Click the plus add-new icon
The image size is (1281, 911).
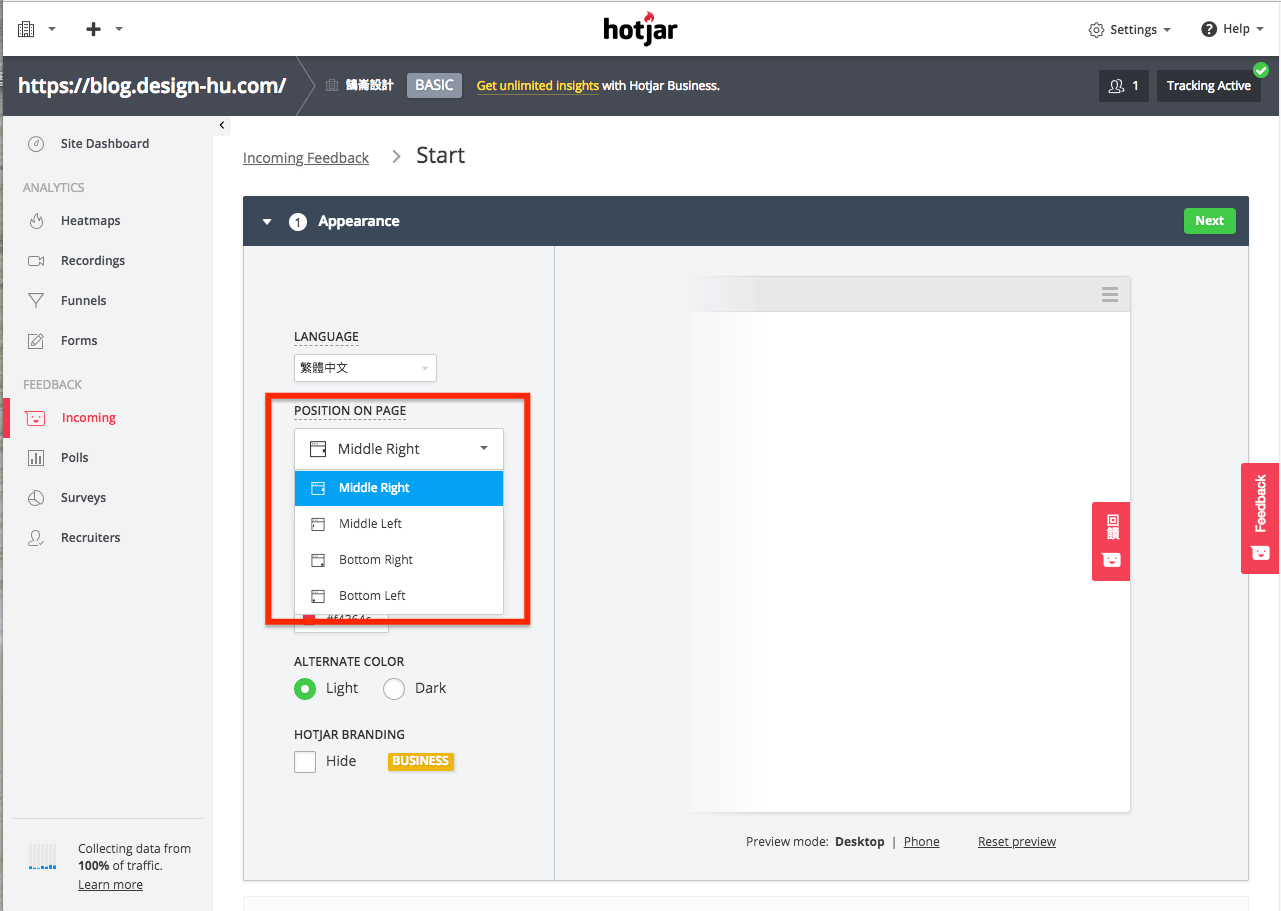[x=94, y=29]
